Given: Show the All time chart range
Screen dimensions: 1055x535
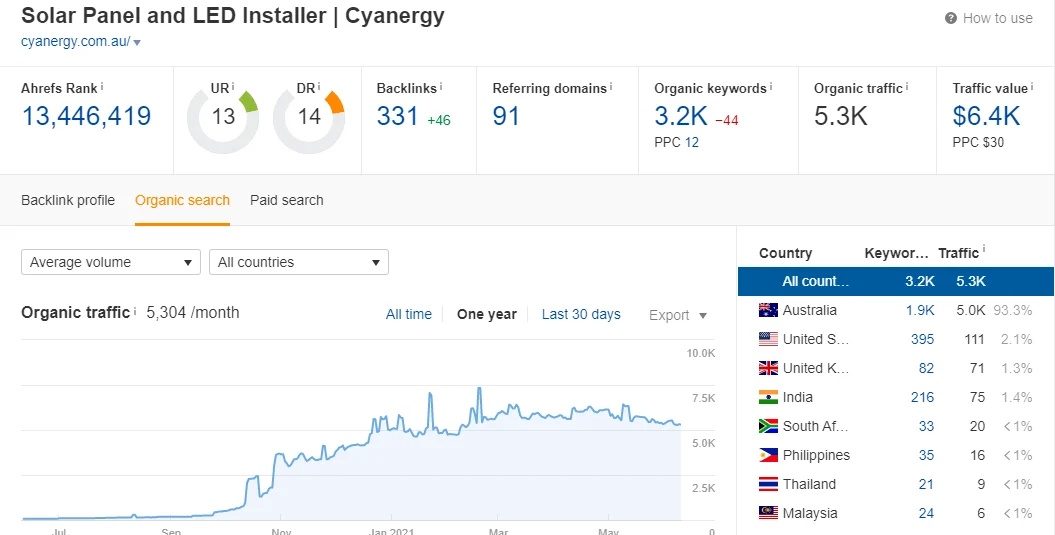Looking at the screenshot, I should click(408, 314).
